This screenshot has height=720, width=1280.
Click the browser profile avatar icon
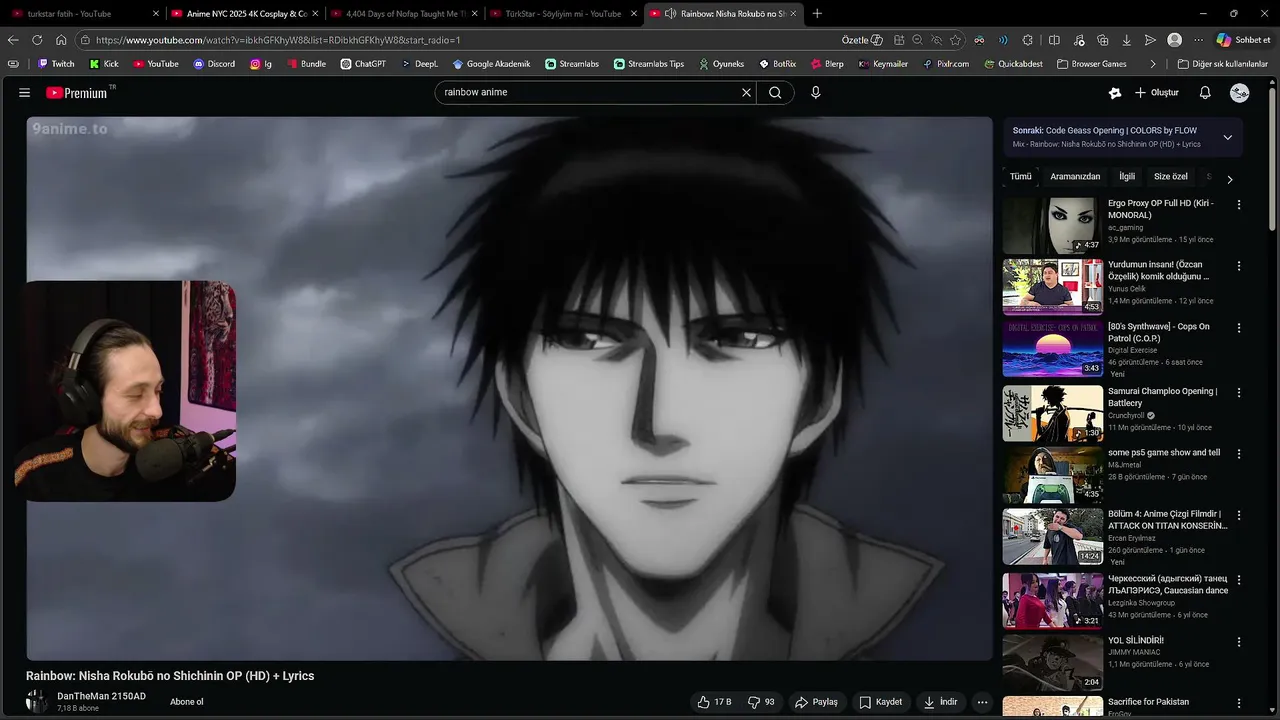1174,40
